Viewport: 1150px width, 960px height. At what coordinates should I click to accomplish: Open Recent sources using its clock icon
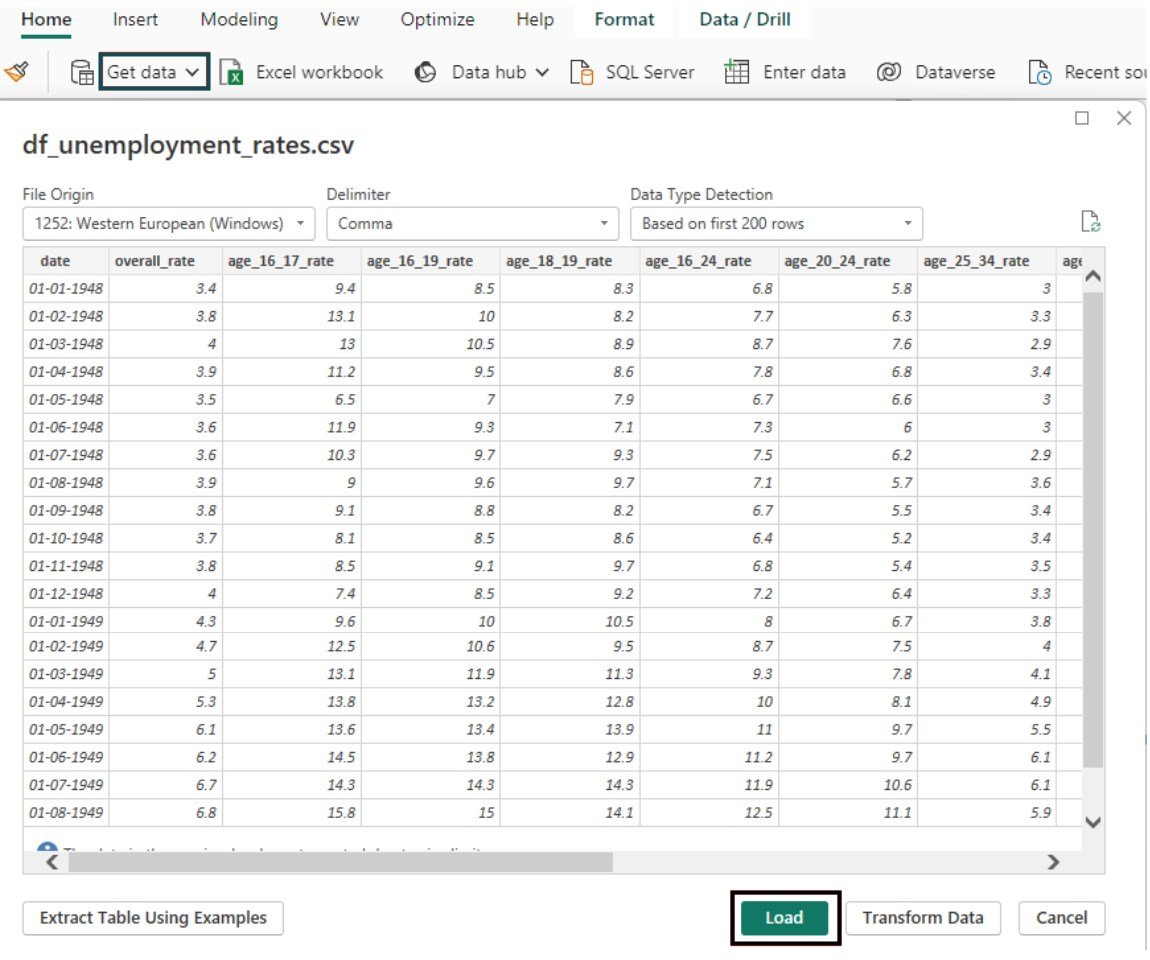[1041, 71]
